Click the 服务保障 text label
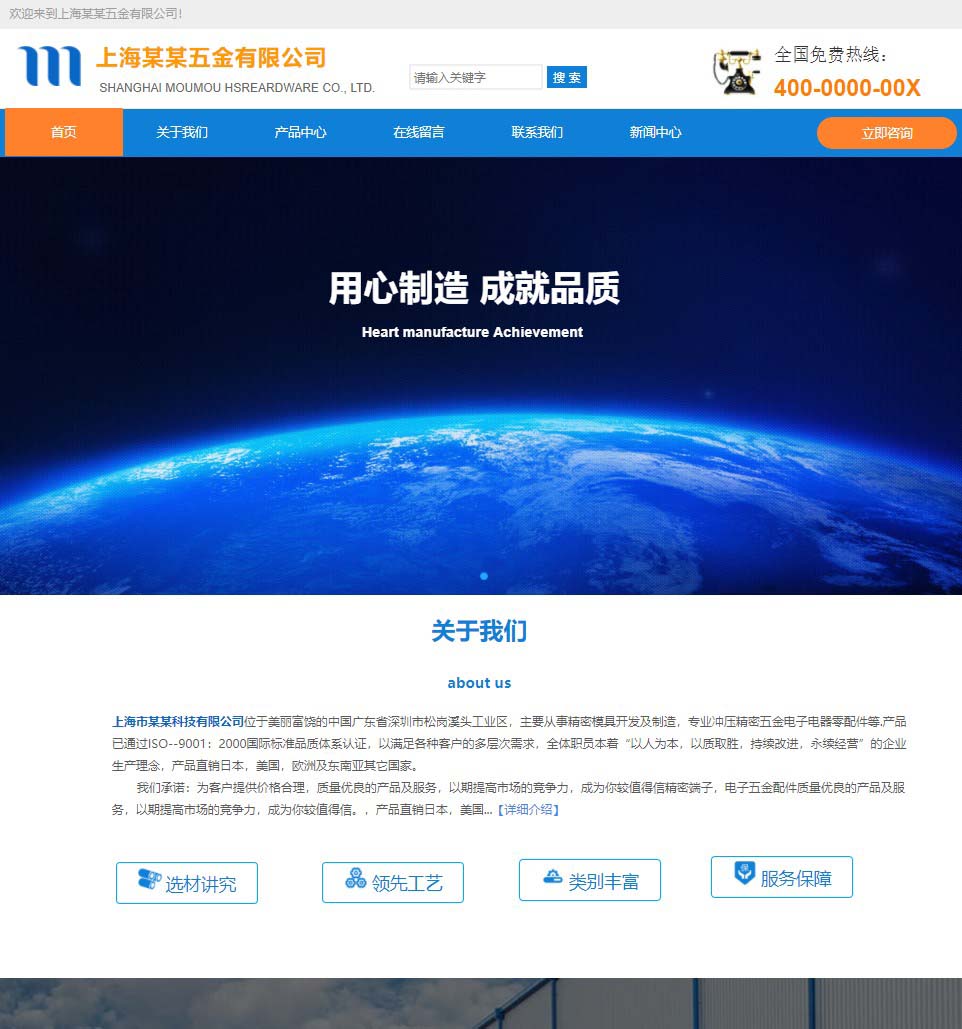962x1029 pixels. pyautogui.click(x=796, y=879)
